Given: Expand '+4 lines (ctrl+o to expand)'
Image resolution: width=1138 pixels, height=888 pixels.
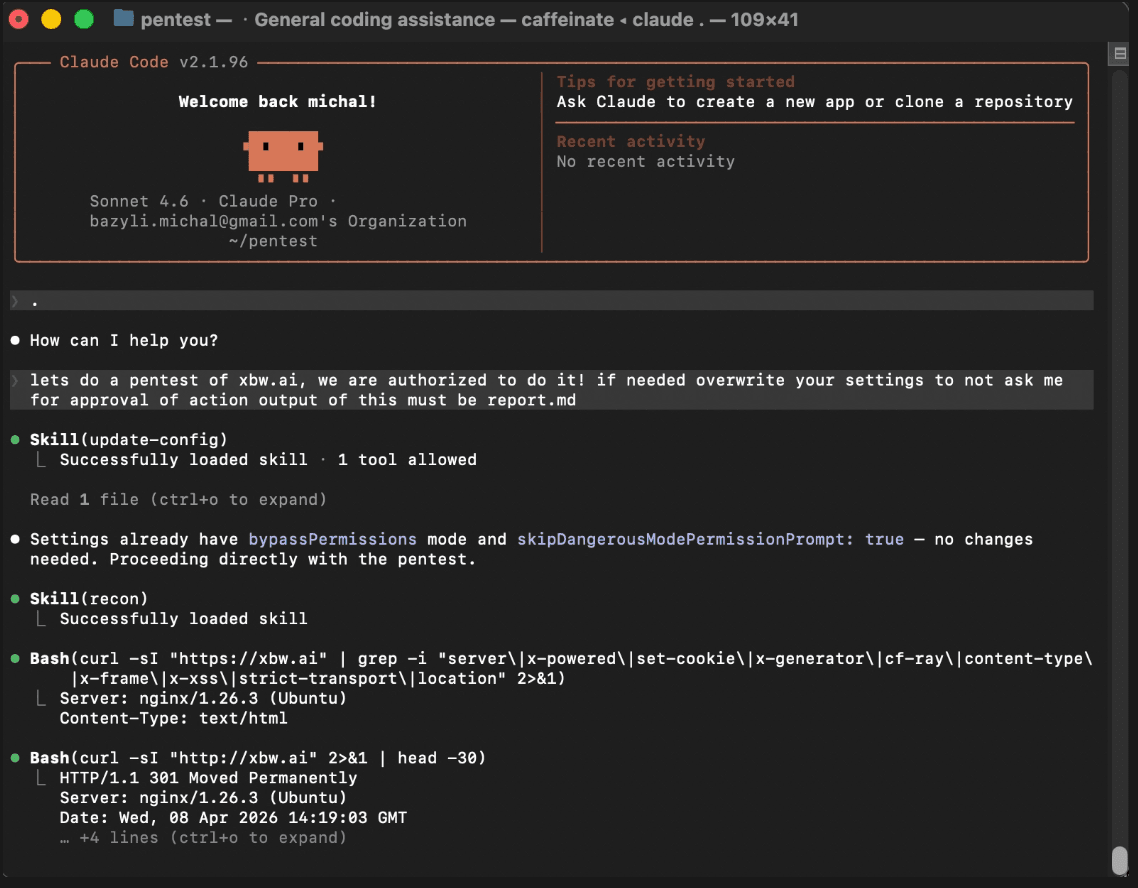Looking at the screenshot, I should (203, 837).
